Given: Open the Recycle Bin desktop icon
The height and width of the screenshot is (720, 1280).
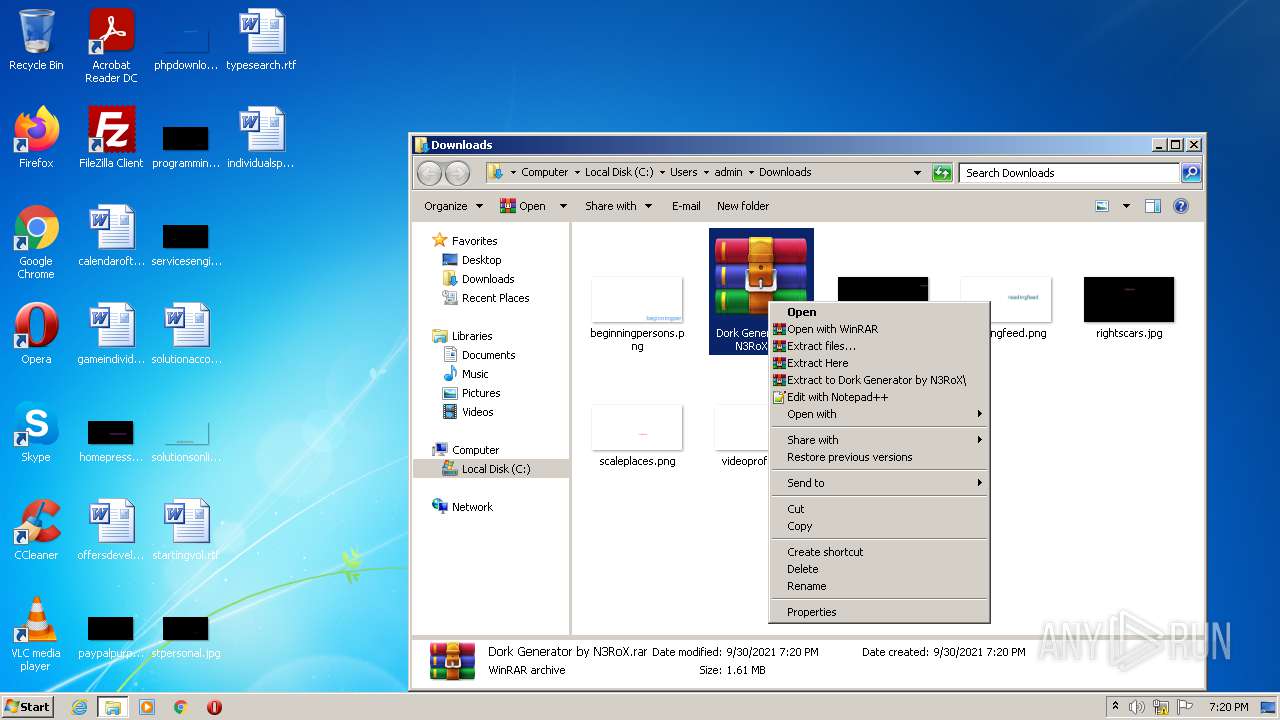Looking at the screenshot, I should pyautogui.click(x=36, y=40).
